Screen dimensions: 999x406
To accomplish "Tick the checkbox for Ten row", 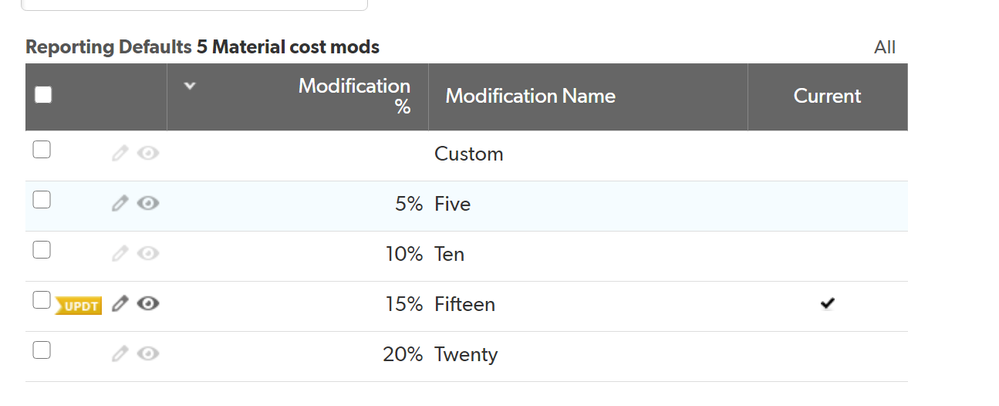I will click(x=41, y=250).
